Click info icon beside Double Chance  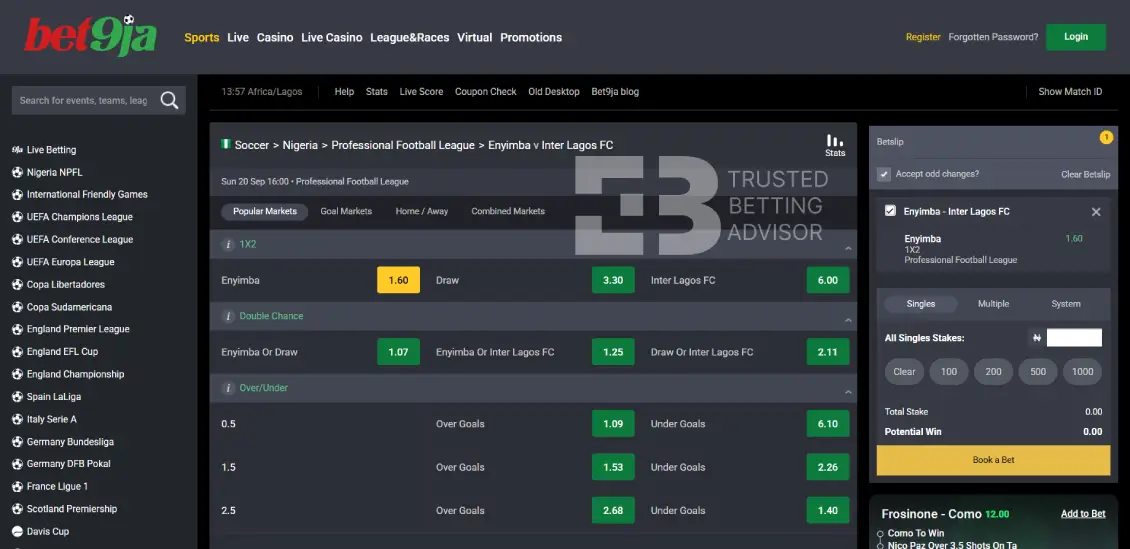(x=229, y=316)
